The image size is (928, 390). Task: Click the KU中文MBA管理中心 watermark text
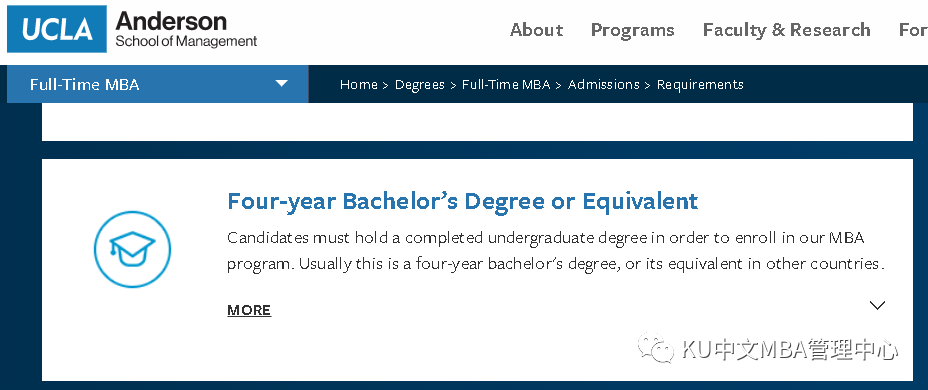(x=790, y=350)
